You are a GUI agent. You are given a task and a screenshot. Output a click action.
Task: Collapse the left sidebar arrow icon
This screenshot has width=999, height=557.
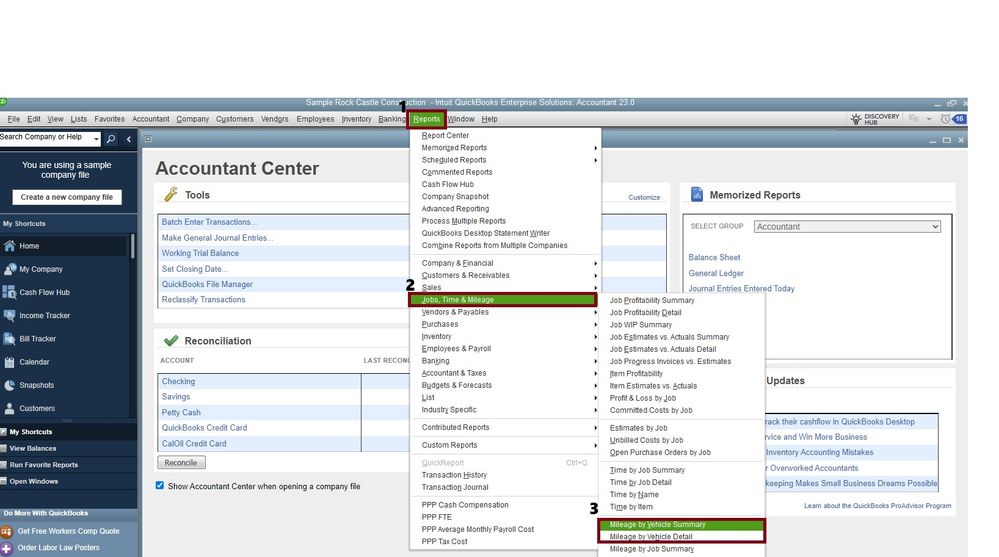click(x=129, y=139)
